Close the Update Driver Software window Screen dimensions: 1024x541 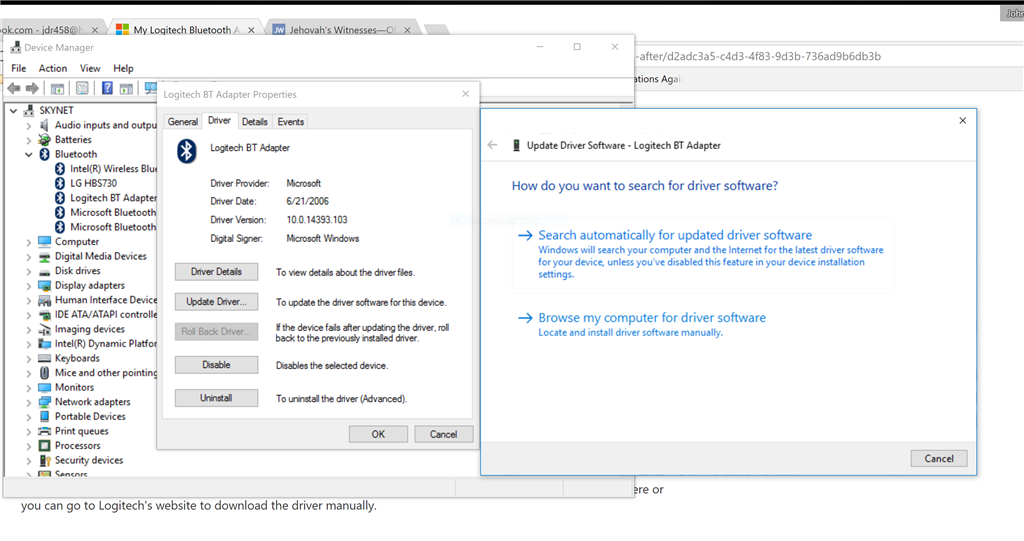click(963, 120)
